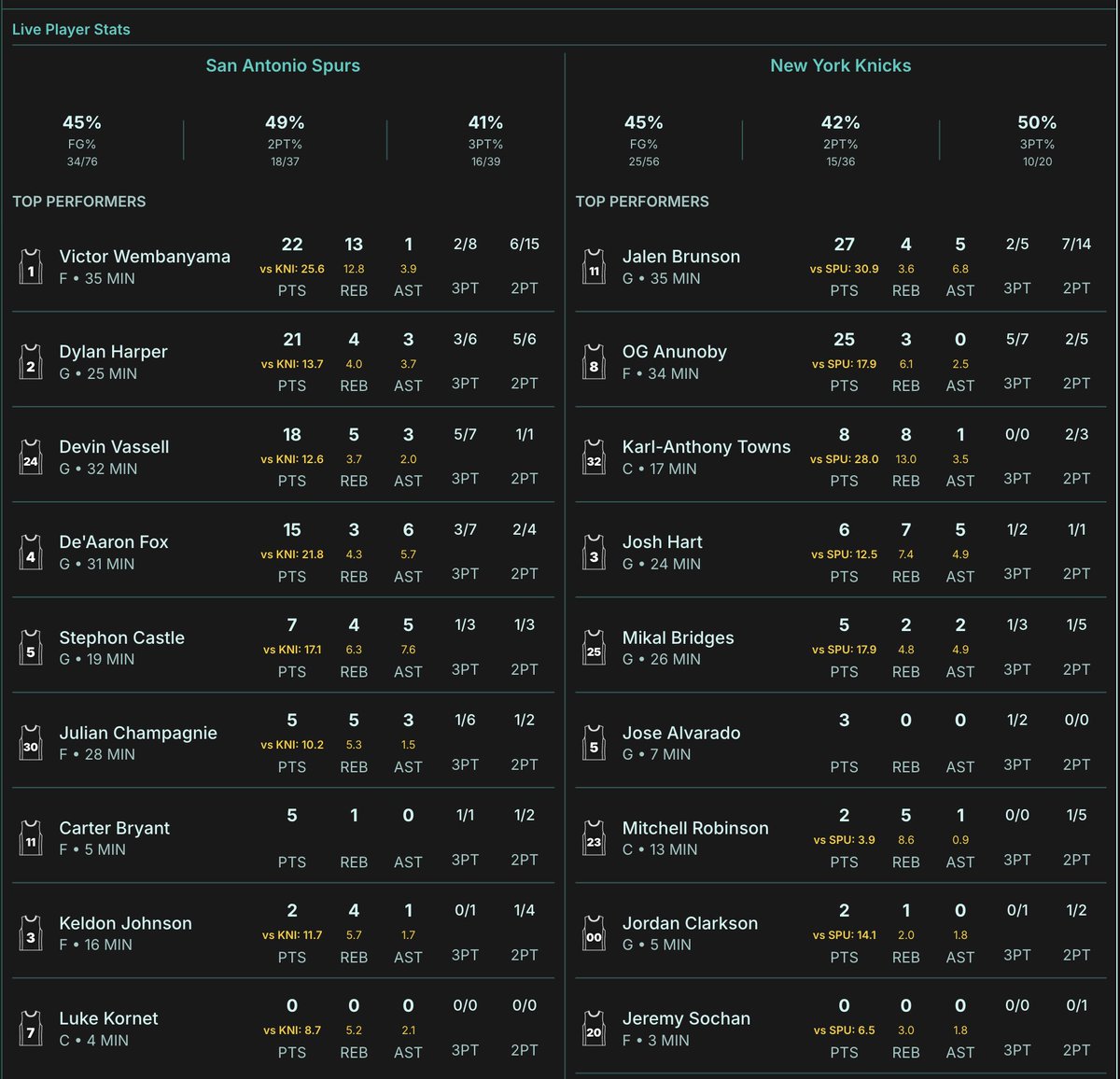Image resolution: width=1120 pixels, height=1079 pixels.
Task: Click Luke Kornet's vs KNI: 8.7 average
Action: click(x=292, y=1030)
